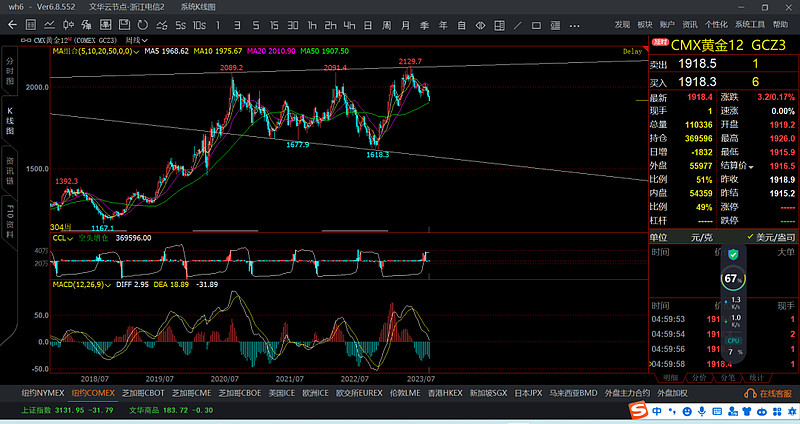This screenshot has width=800, height=424.
Task: Open the 伦敦LME exchange tab
Action: pos(405,393)
